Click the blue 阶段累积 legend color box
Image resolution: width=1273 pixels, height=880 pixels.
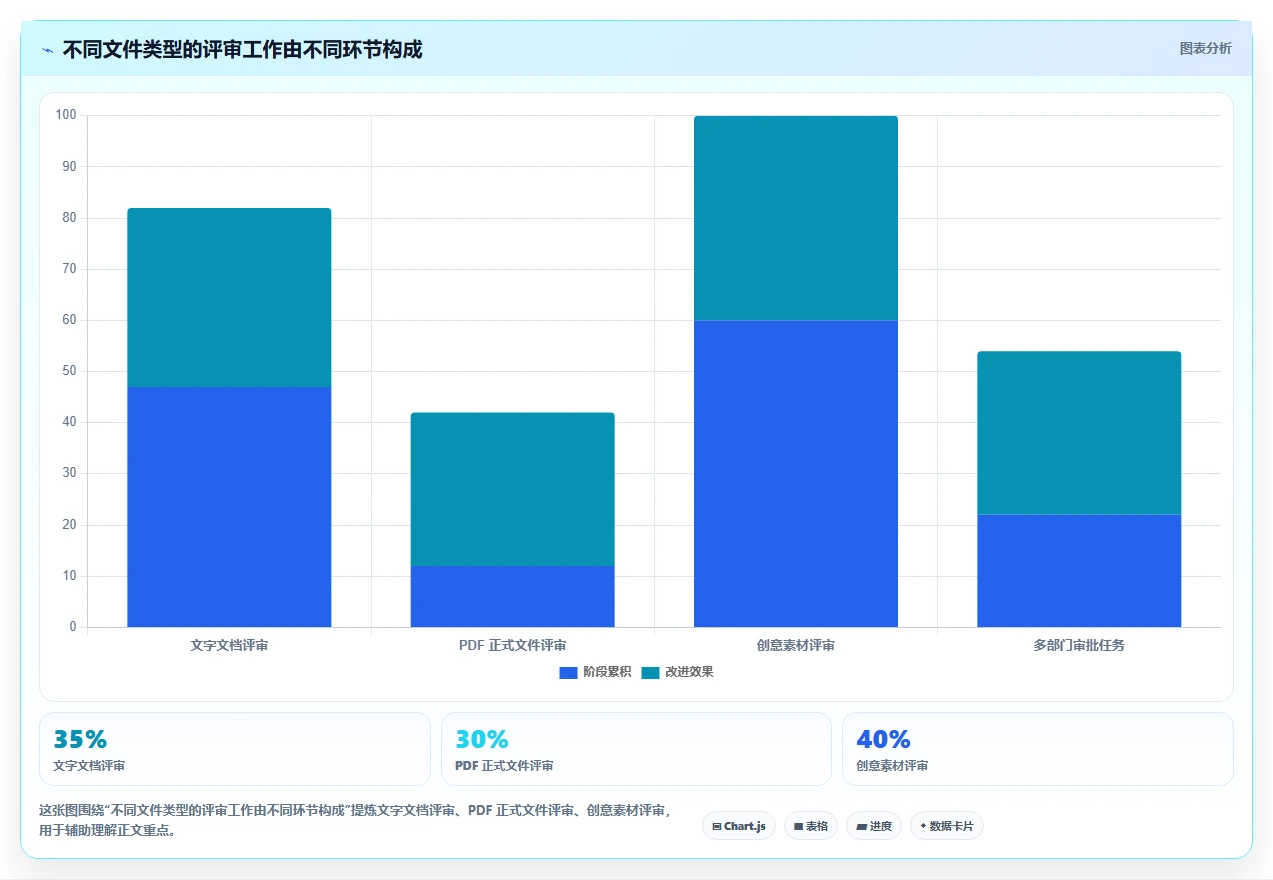(x=568, y=672)
